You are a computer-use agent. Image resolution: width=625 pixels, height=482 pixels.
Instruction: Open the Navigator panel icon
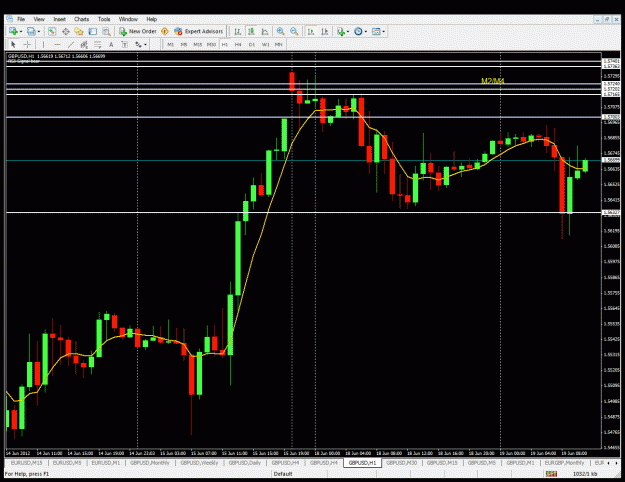coord(79,31)
